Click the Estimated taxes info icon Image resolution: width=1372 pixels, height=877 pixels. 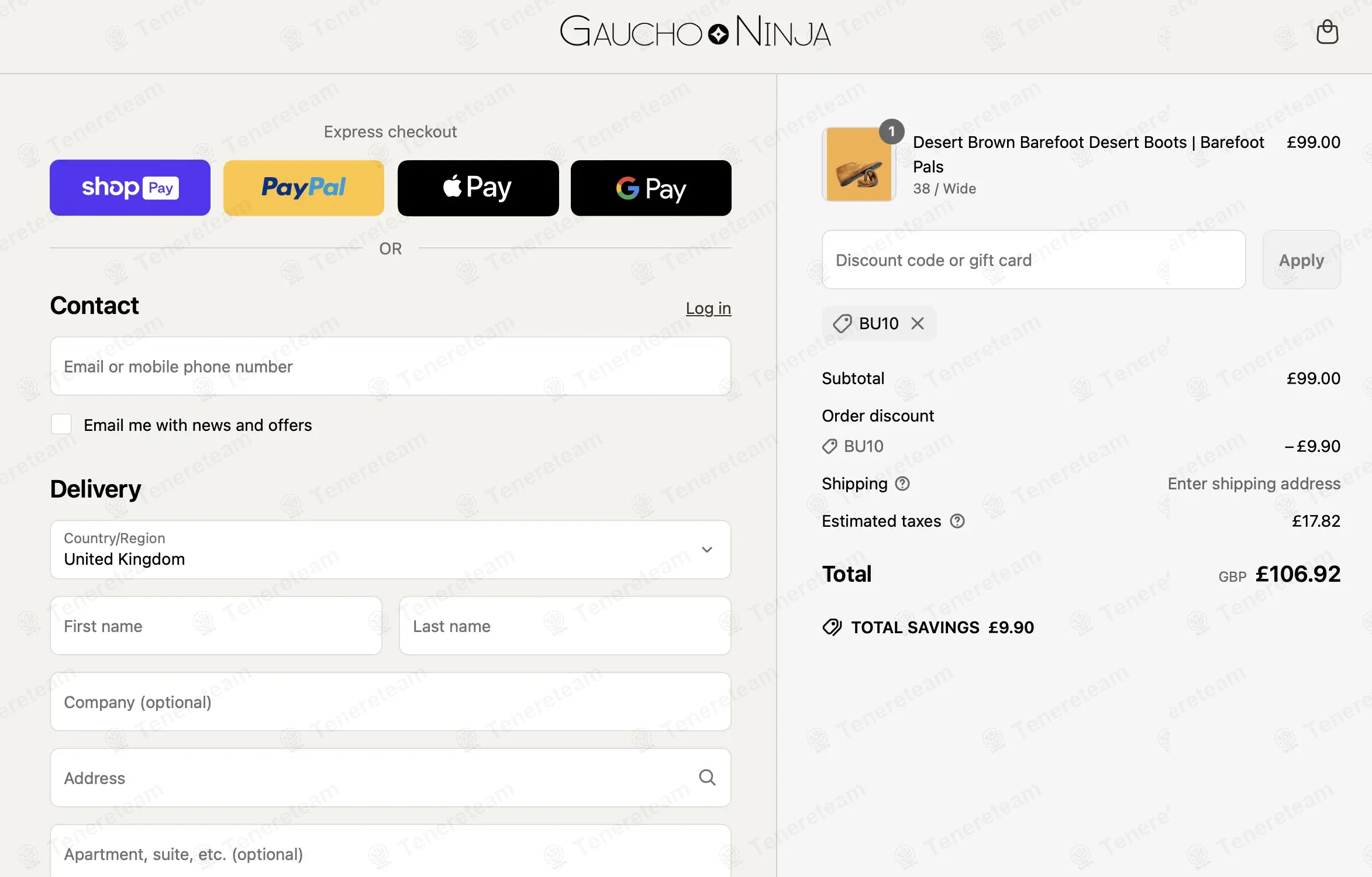pyautogui.click(x=957, y=521)
